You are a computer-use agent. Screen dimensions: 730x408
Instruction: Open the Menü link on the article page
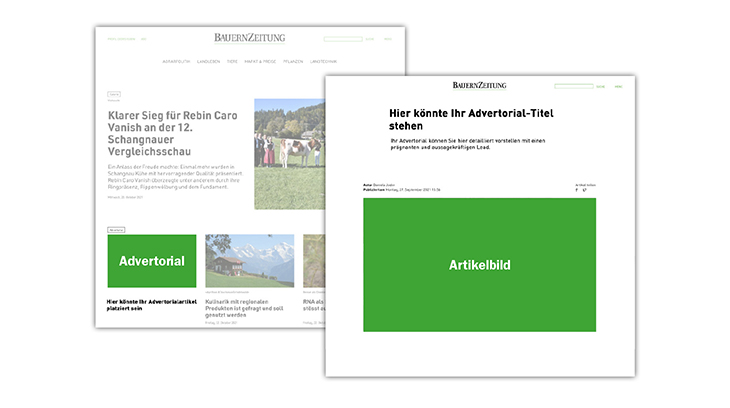click(x=618, y=87)
